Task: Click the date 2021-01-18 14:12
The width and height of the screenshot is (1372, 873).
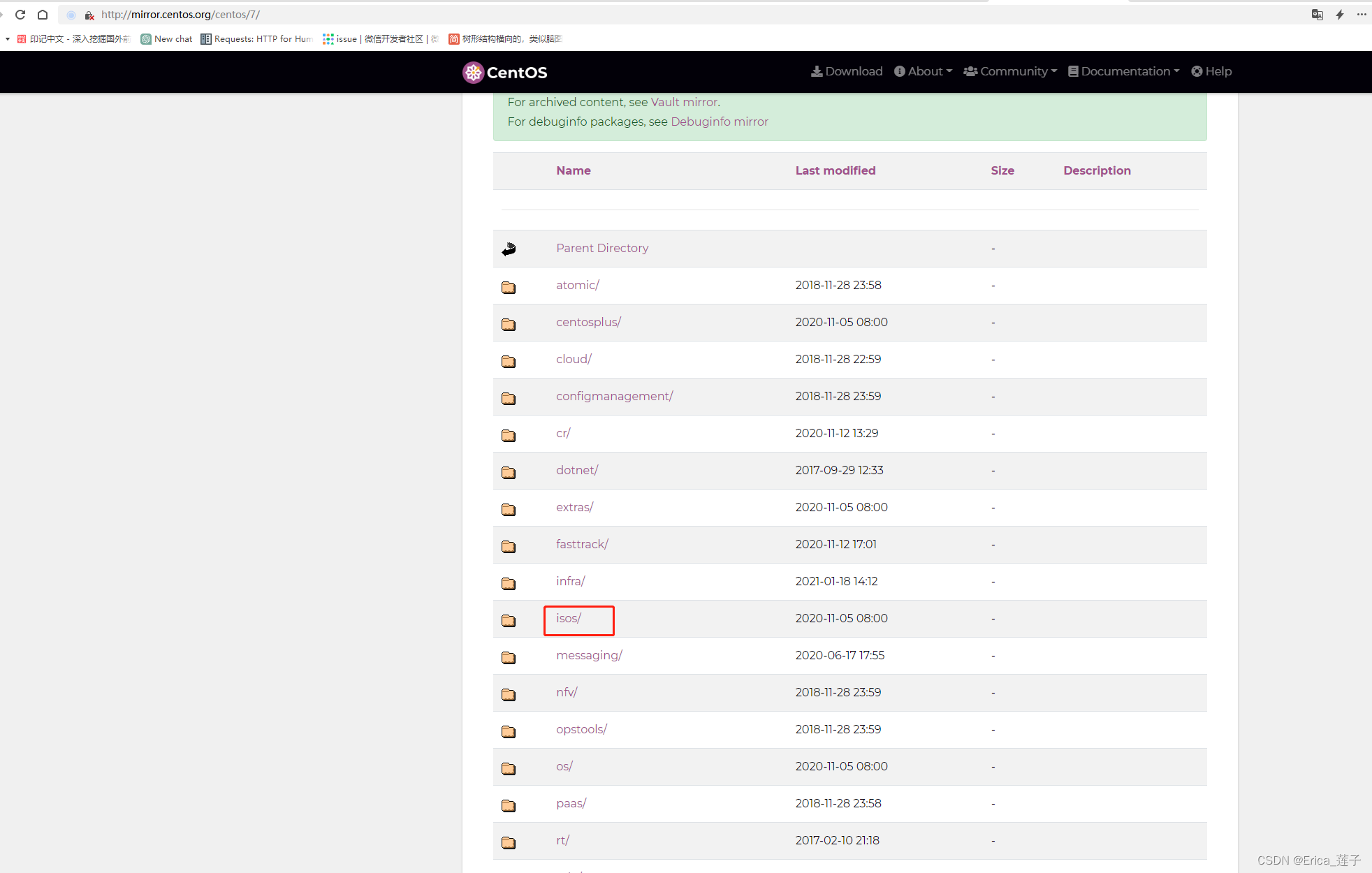Action: [x=837, y=581]
